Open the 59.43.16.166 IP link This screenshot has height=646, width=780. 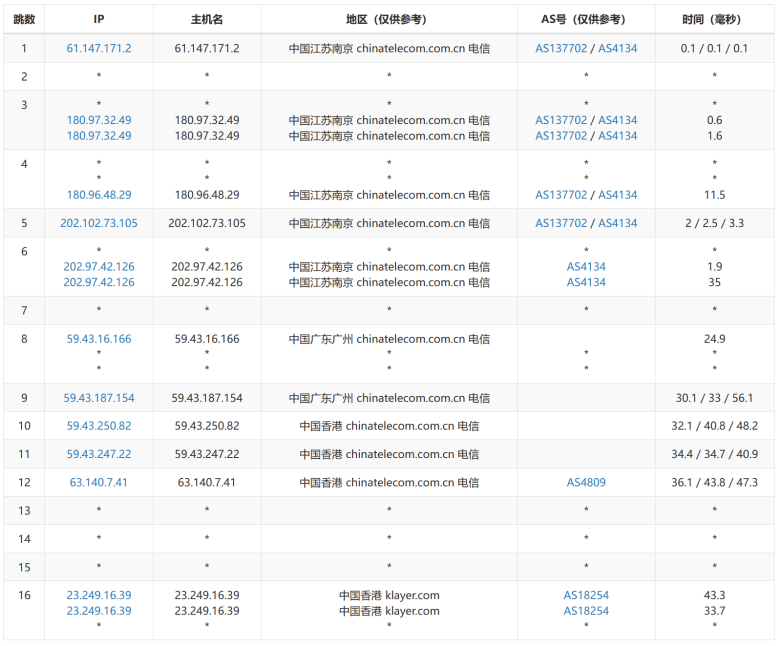(x=99, y=339)
